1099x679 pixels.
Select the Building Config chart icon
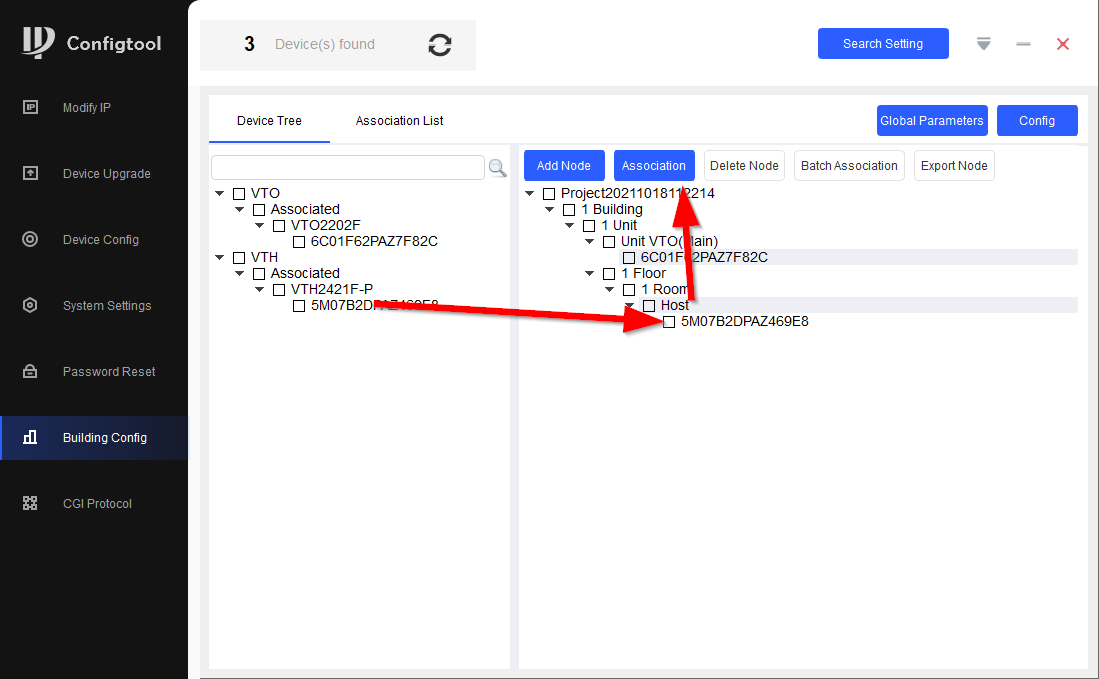click(30, 437)
